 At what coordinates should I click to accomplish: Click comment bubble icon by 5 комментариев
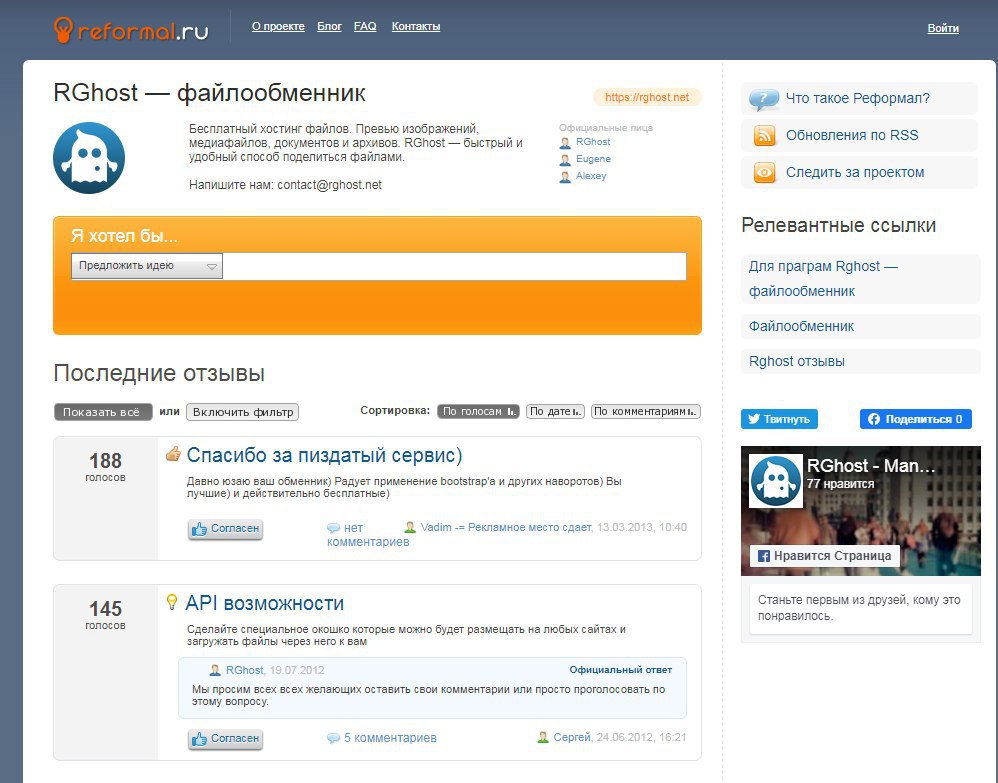334,738
